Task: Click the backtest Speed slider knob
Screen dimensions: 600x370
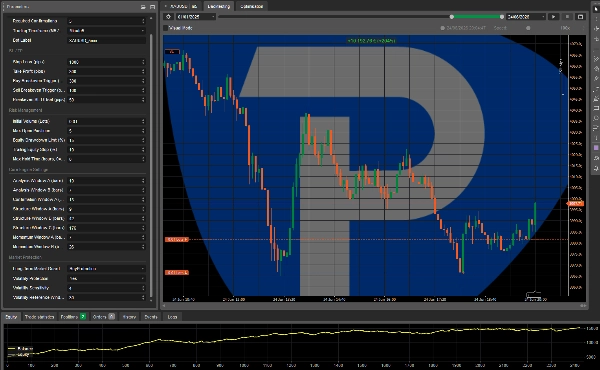Action: coord(528,28)
